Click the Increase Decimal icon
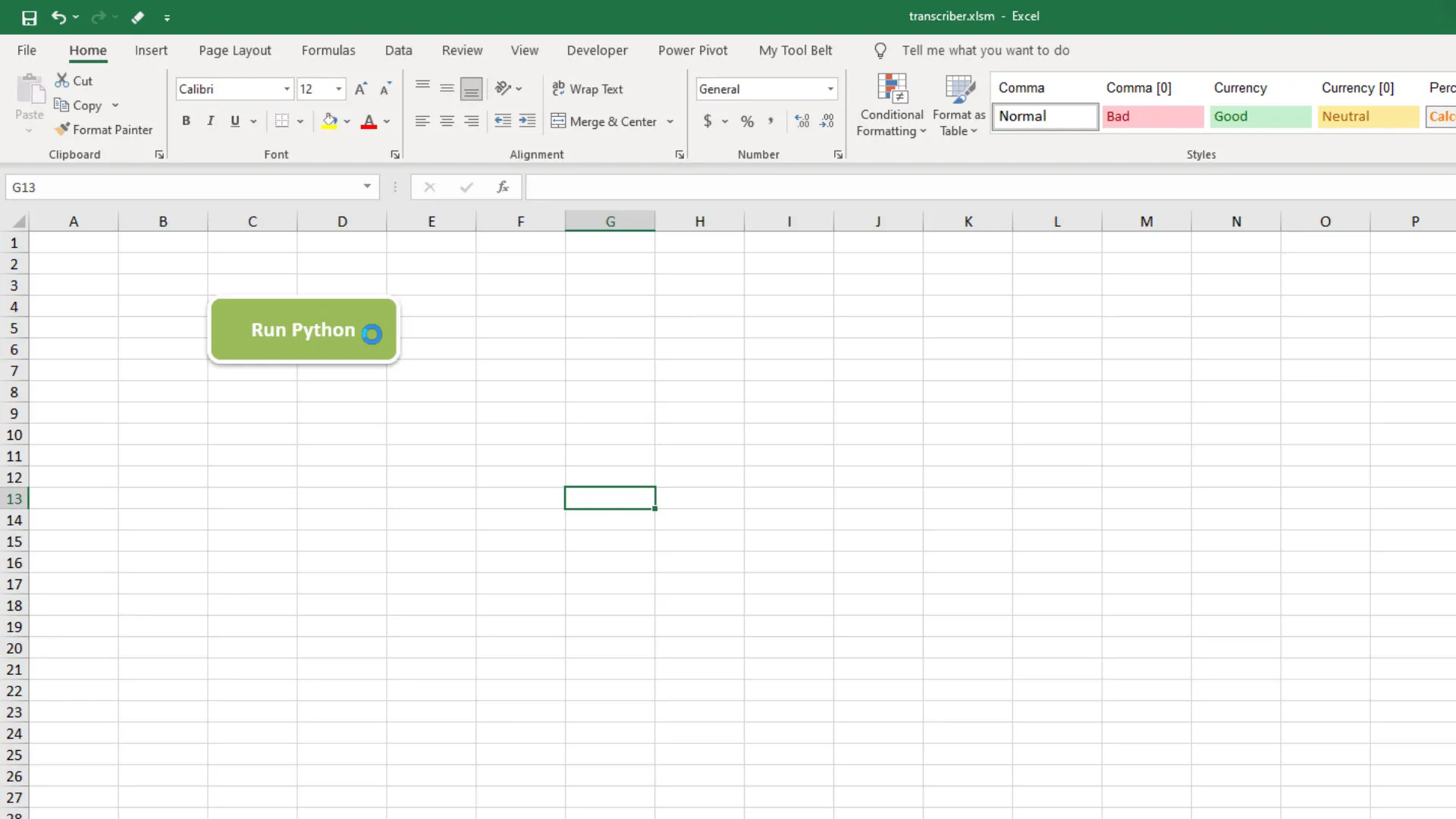 (801, 121)
